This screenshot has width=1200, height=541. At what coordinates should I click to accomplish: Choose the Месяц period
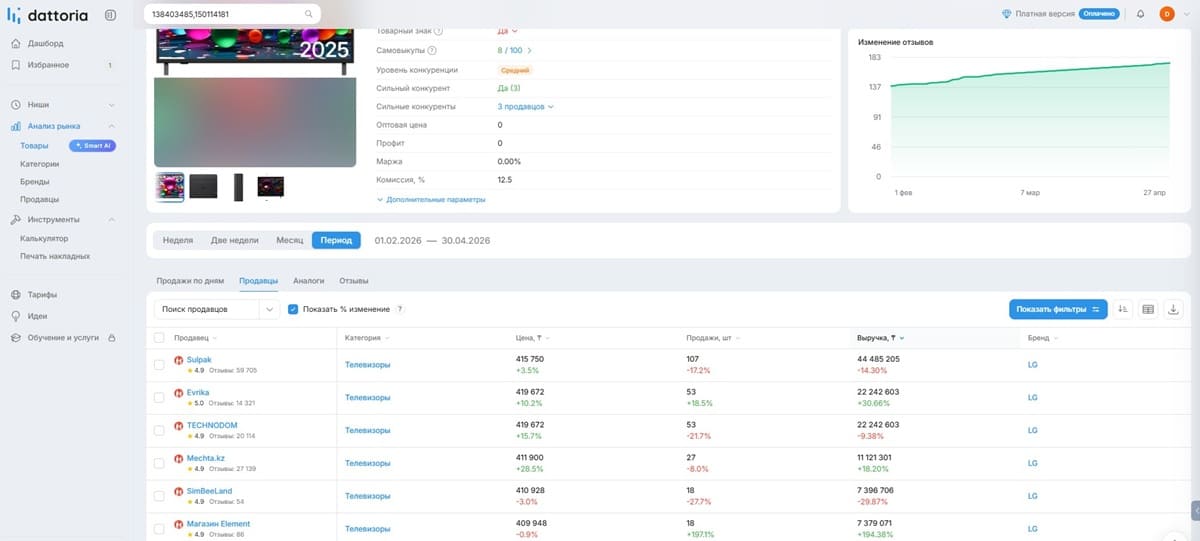[290, 240]
